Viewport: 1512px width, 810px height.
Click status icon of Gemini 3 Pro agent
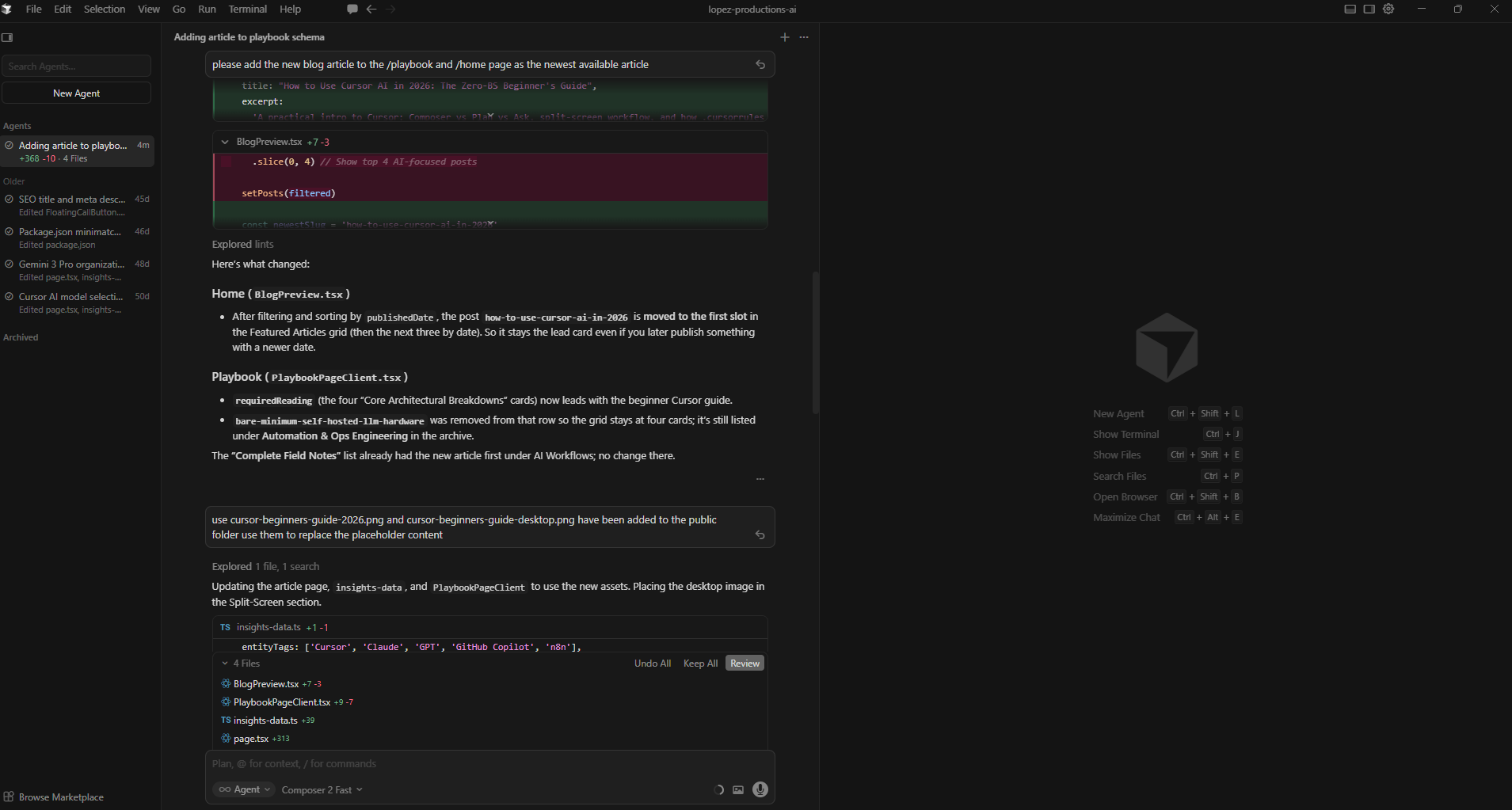point(9,264)
